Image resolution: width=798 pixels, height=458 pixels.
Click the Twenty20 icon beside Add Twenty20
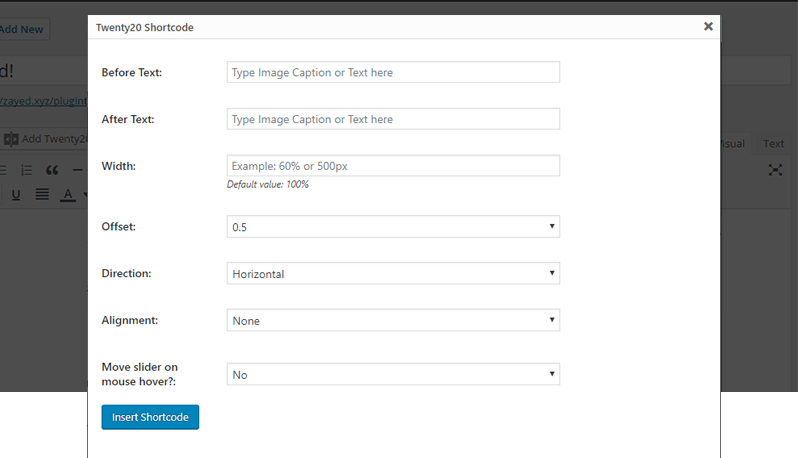click(11, 139)
